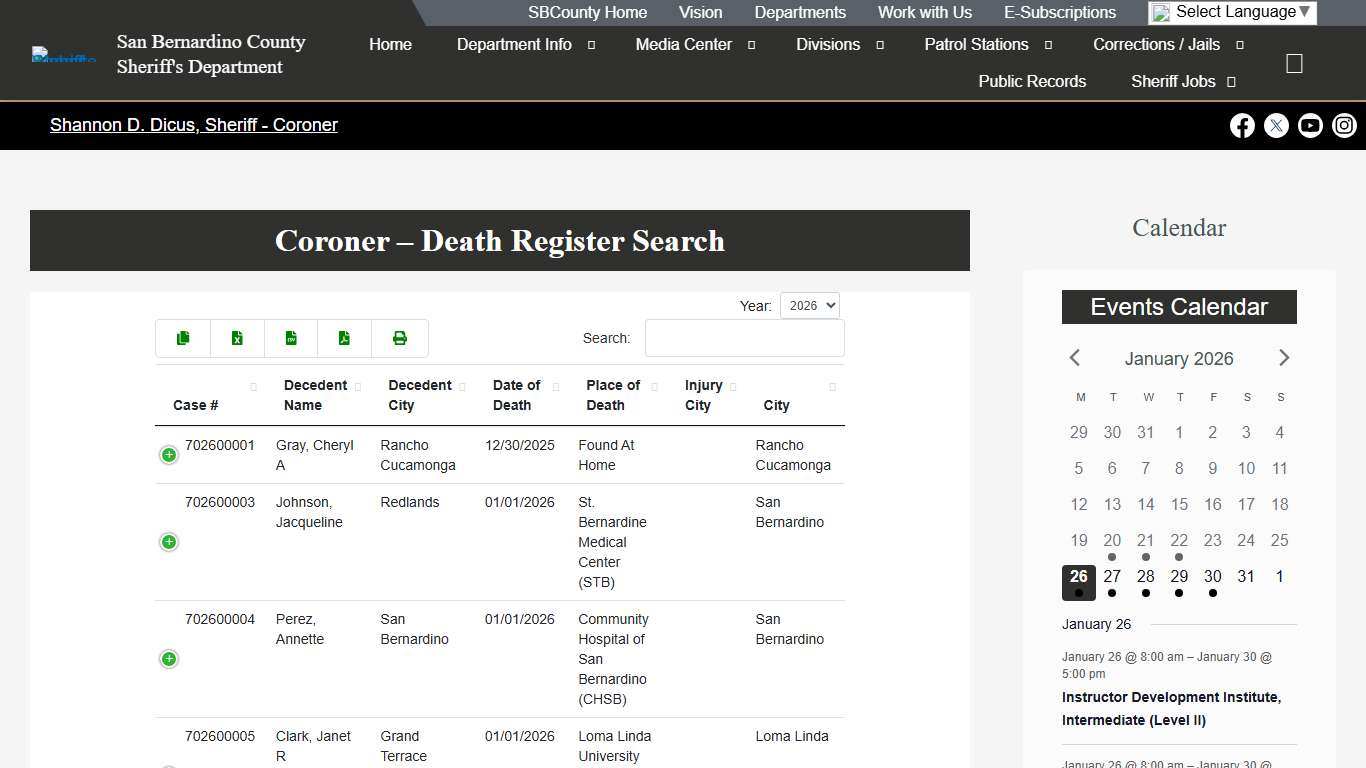Open the department's YouTube channel
This screenshot has width=1366, height=768.
point(1310,125)
